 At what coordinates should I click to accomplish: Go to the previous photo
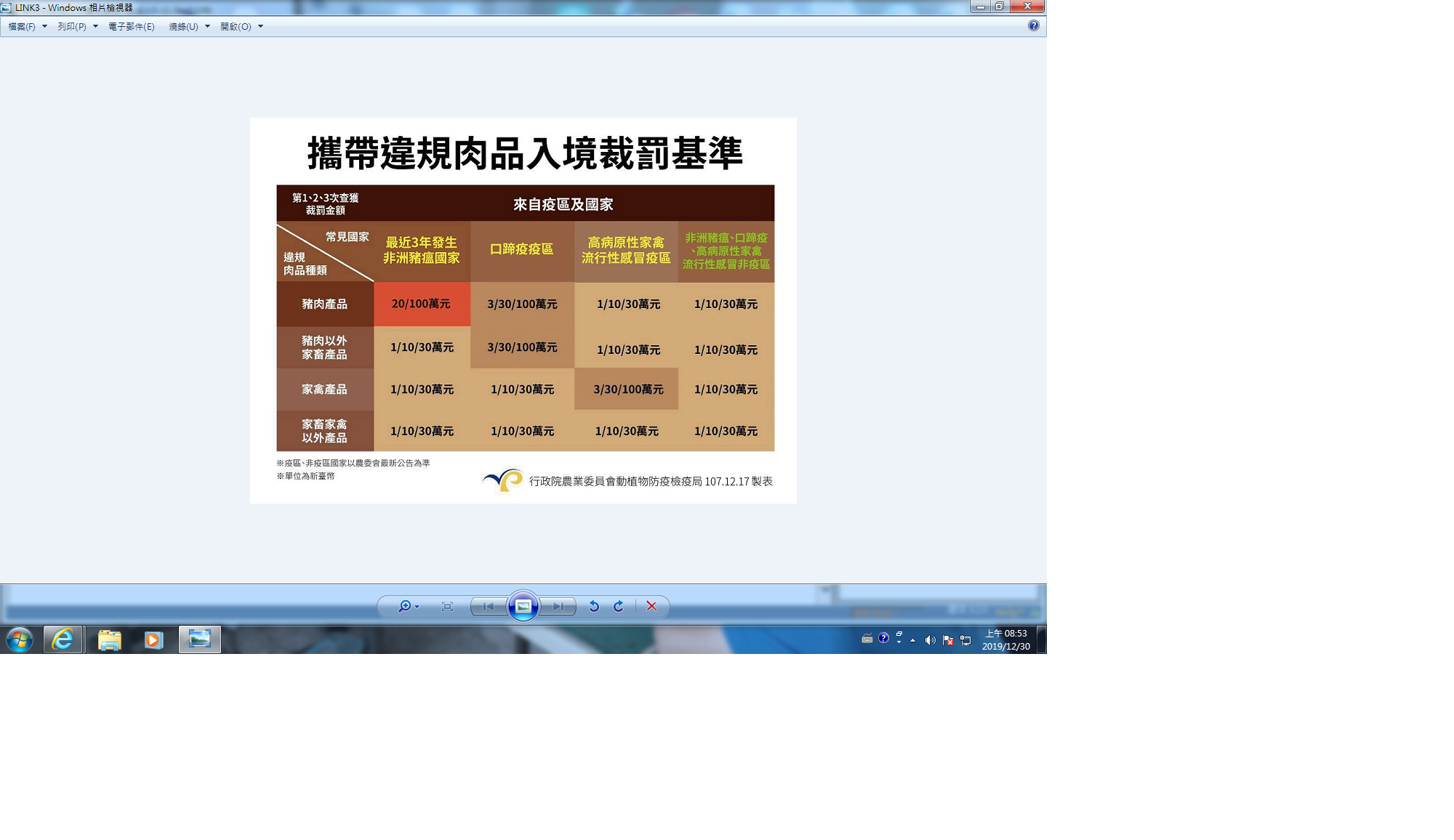point(489,606)
